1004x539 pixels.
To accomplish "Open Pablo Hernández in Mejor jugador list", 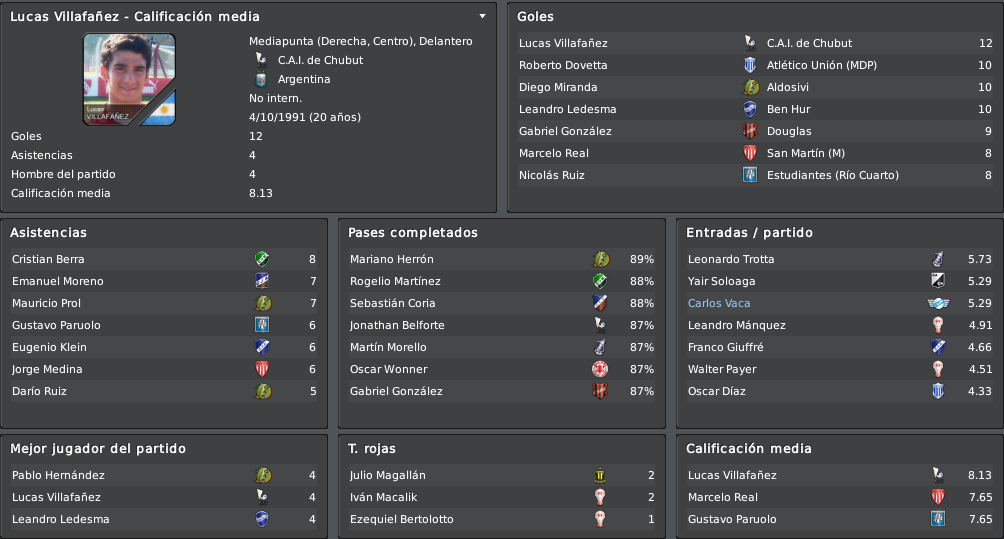I will coord(58,475).
